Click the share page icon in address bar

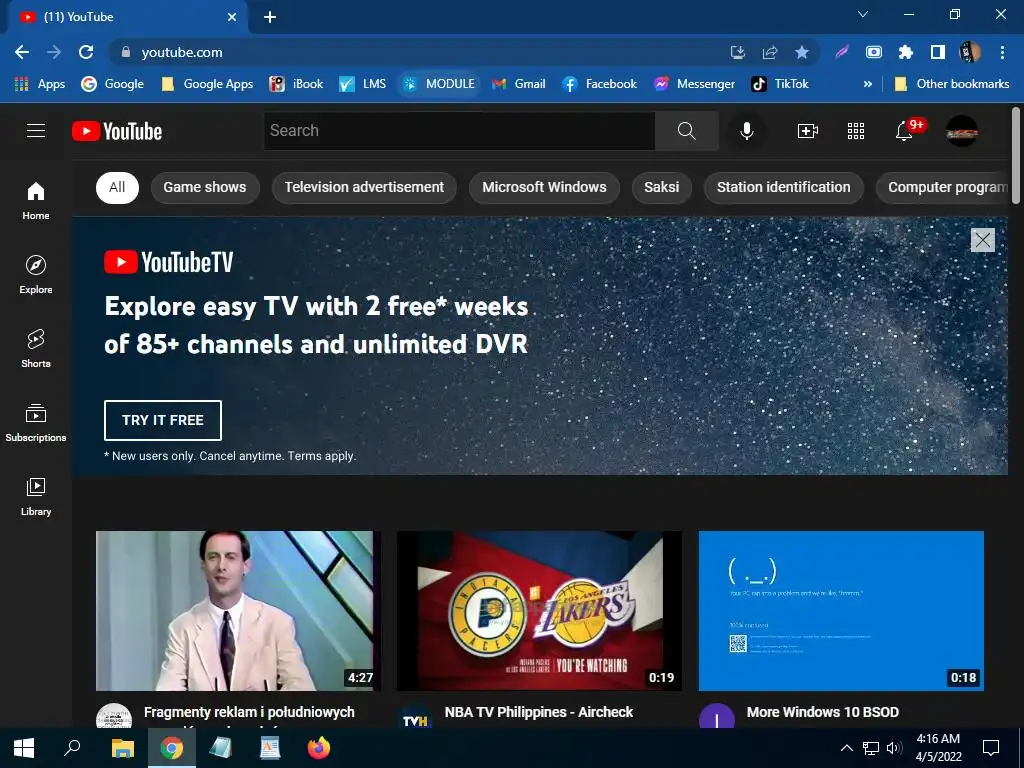(x=770, y=52)
